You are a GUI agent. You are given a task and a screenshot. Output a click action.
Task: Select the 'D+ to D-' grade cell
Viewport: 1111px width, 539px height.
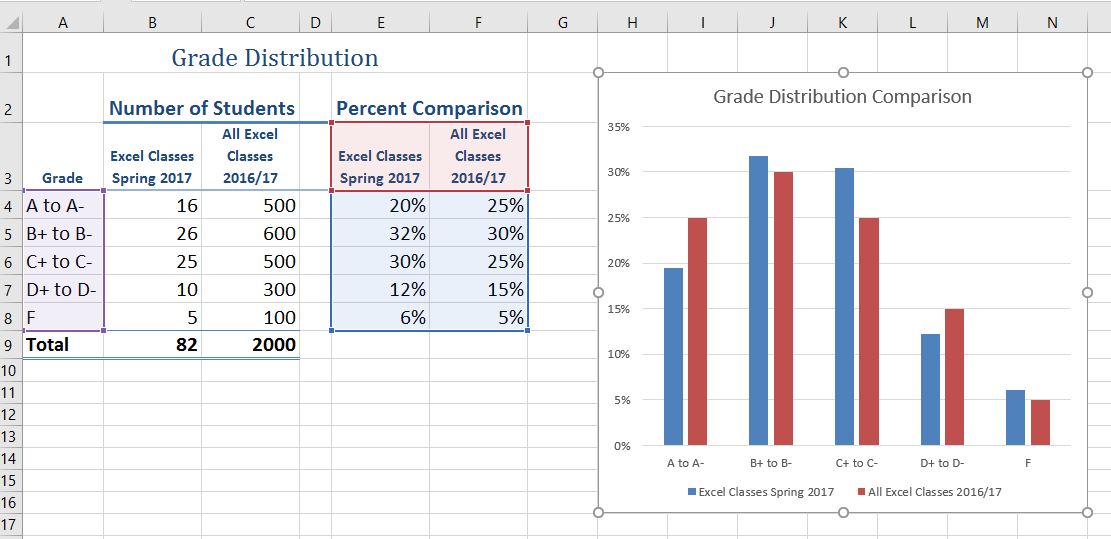coord(63,289)
